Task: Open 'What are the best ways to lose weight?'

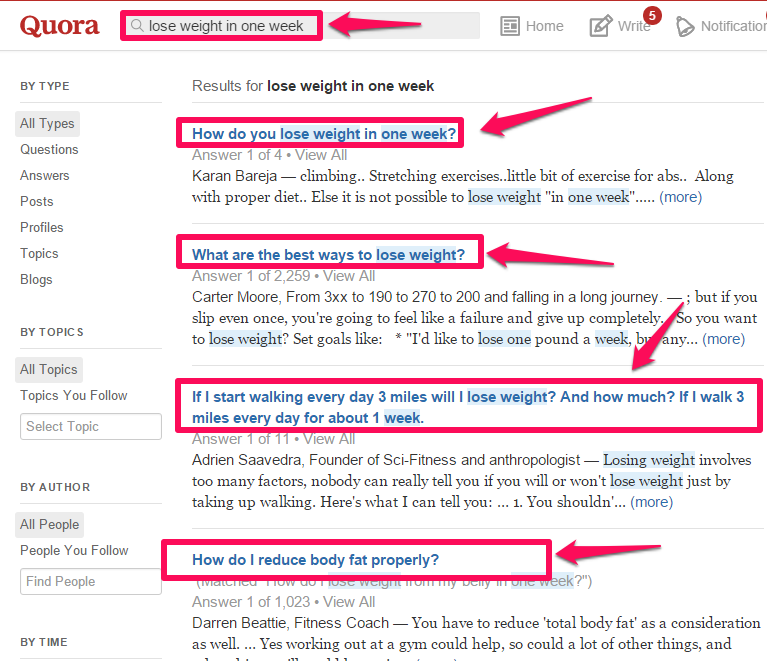Action: pos(328,254)
